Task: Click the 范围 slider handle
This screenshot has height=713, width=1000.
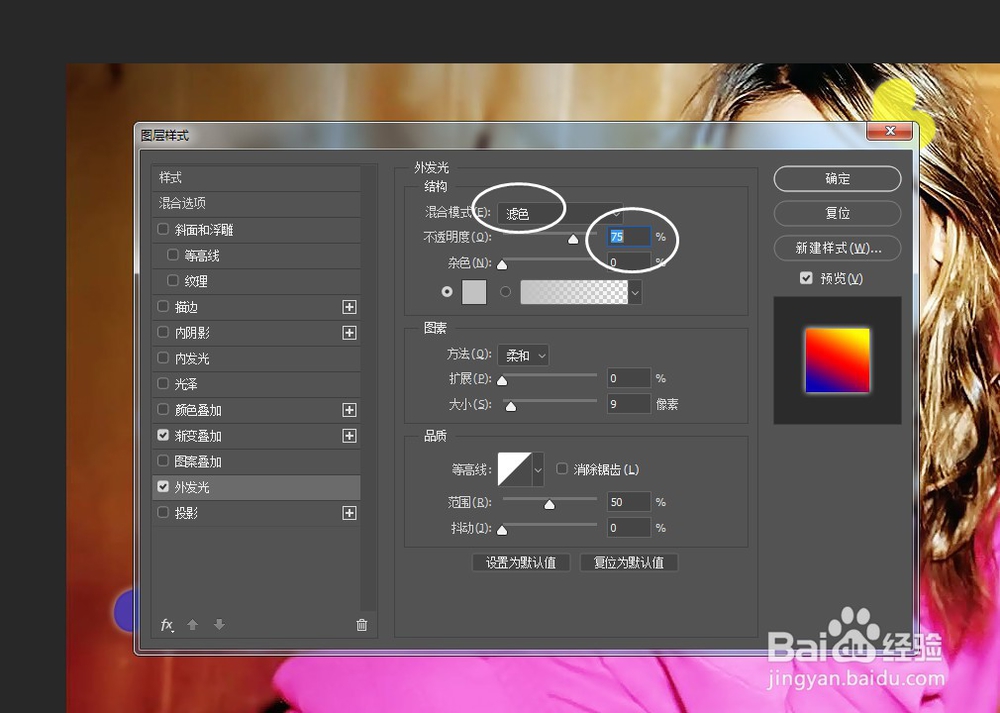Action: tap(549, 504)
